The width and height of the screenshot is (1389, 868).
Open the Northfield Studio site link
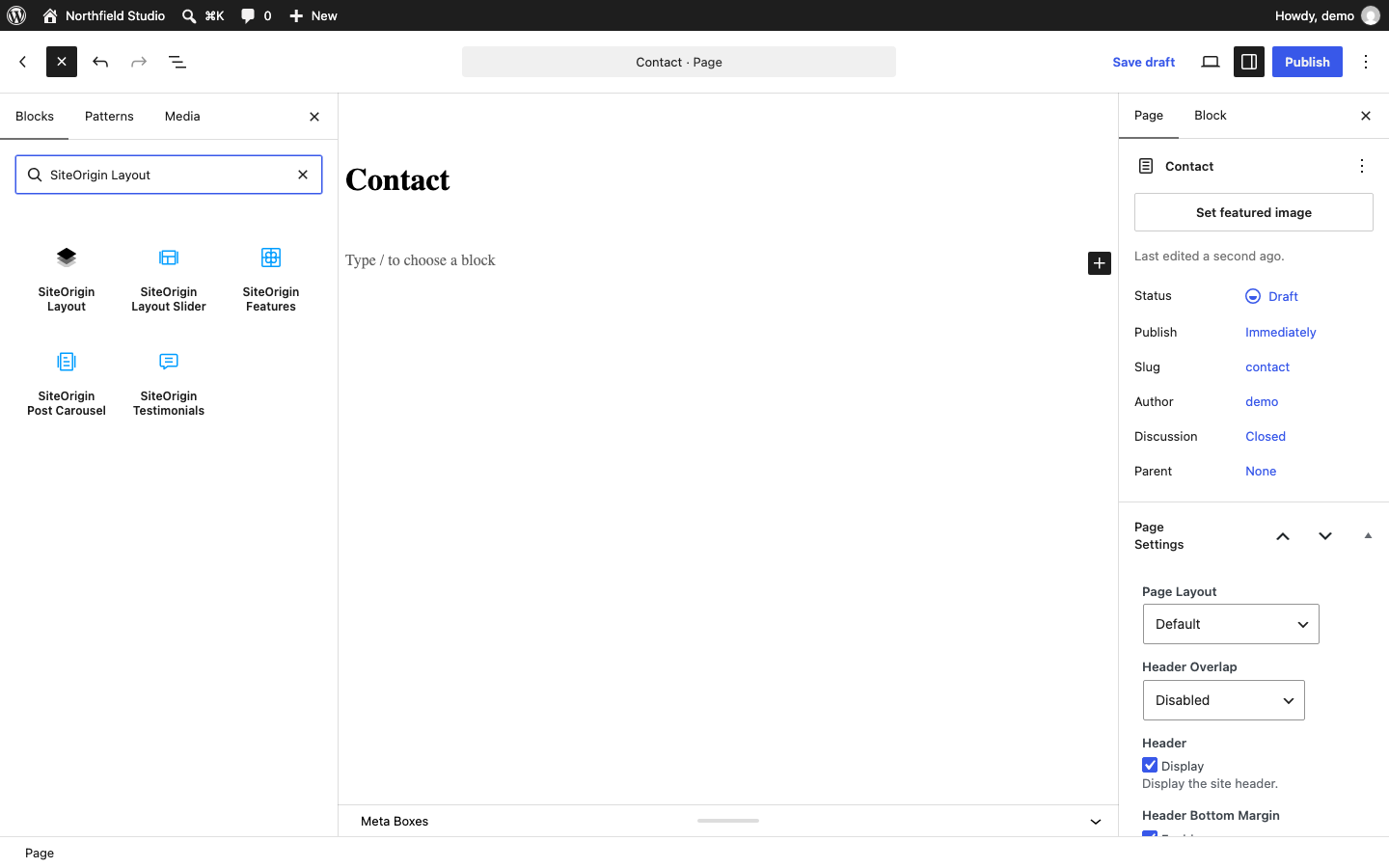click(x=104, y=15)
